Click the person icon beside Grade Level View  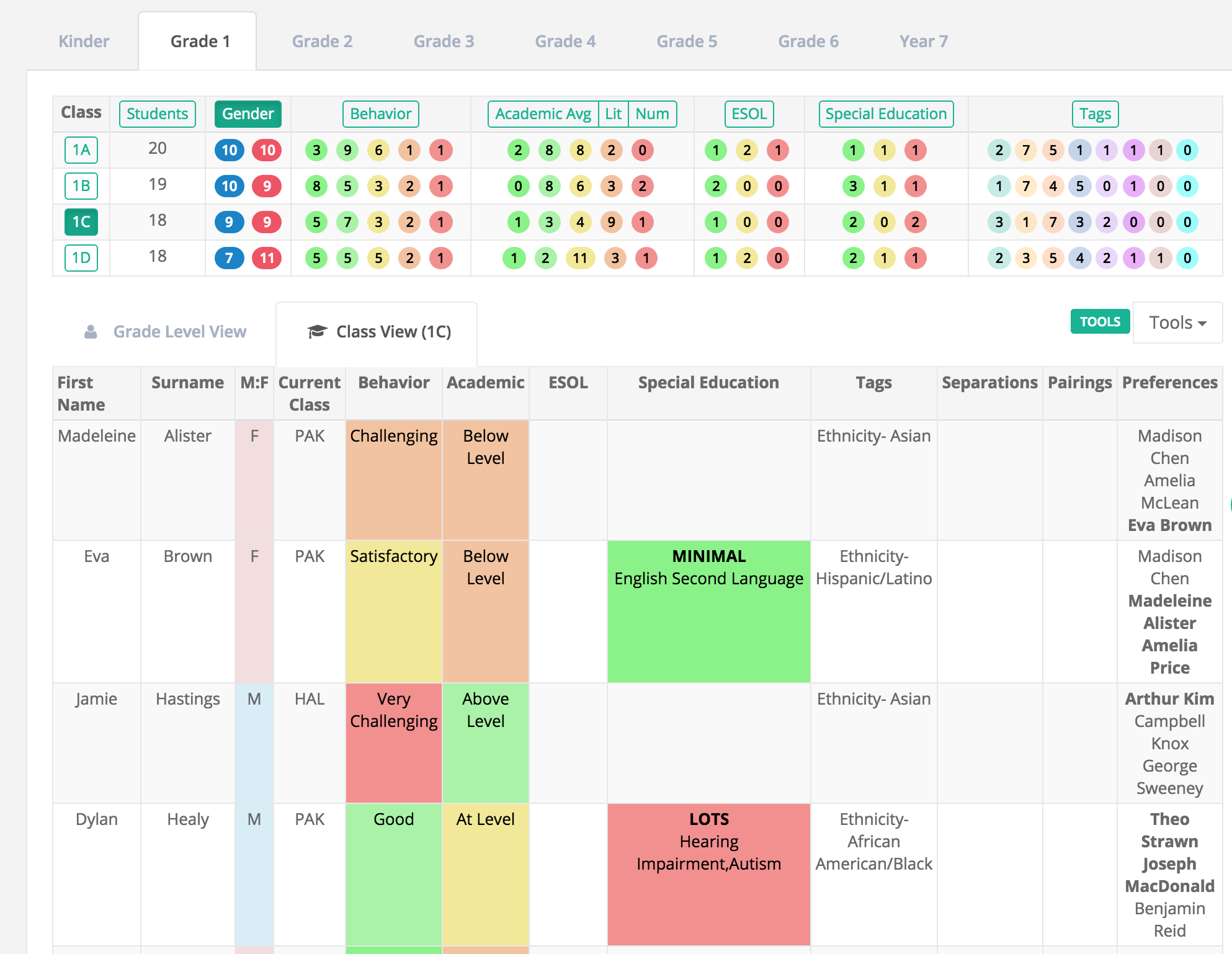[91, 332]
